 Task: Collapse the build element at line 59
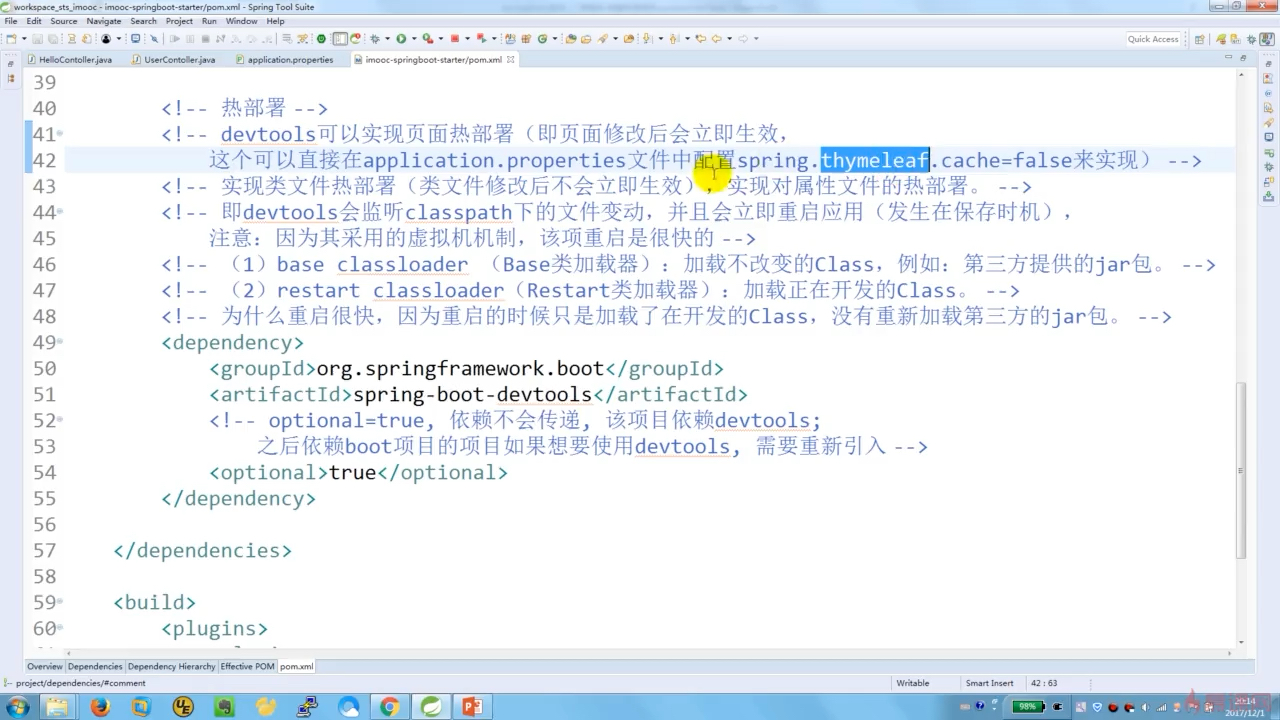coord(60,602)
